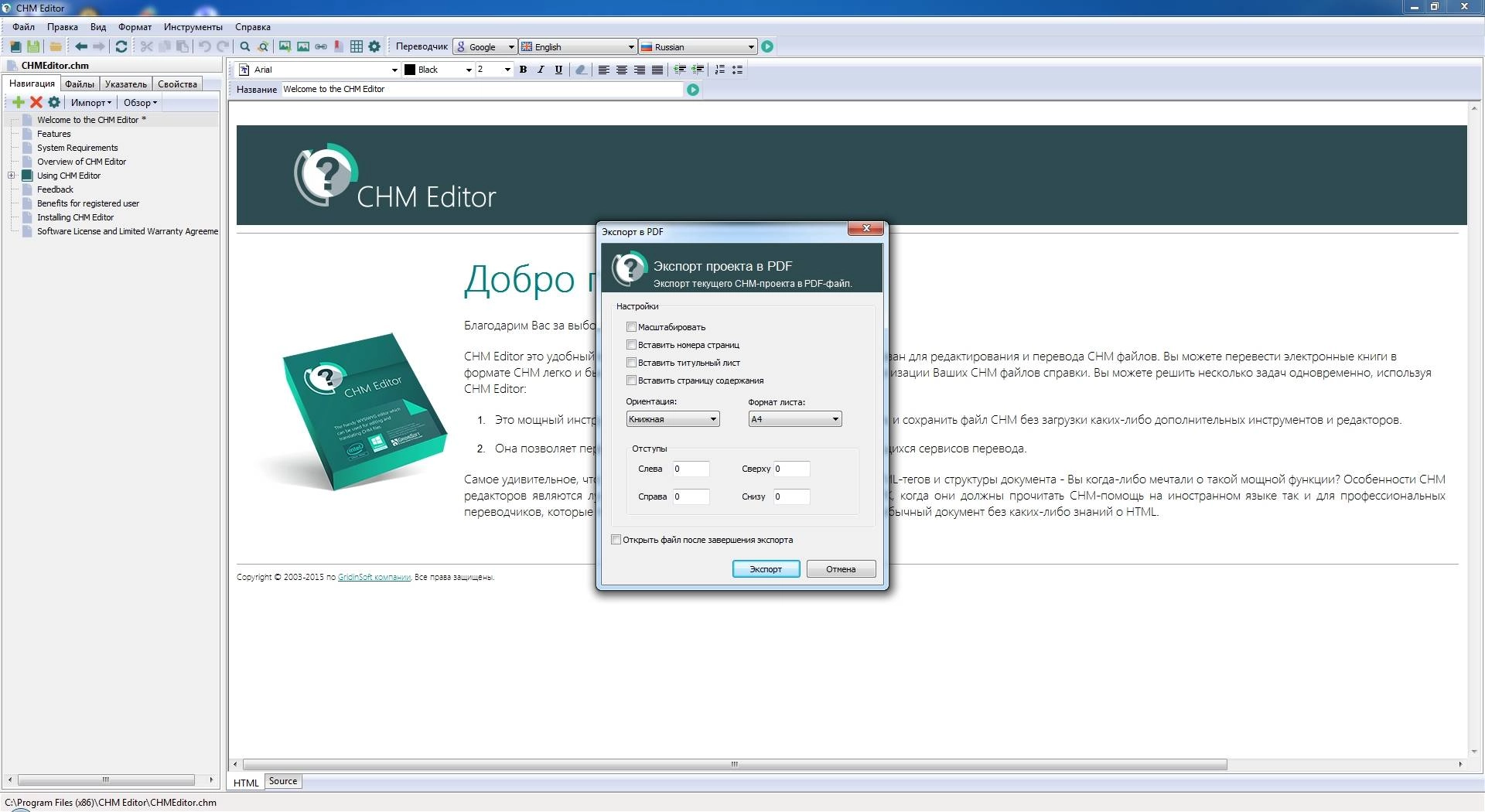Click the Find magnifier icon

click(x=245, y=46)
